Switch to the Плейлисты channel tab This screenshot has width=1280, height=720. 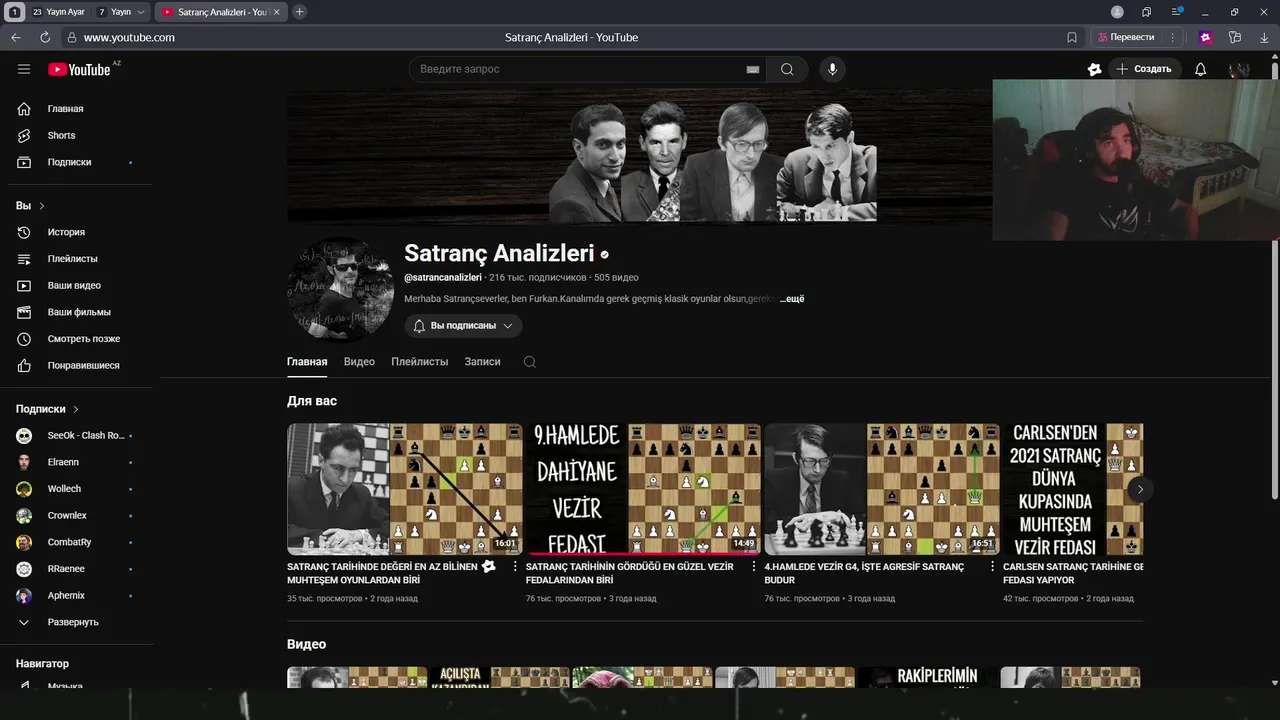click(x=420, y=362)
